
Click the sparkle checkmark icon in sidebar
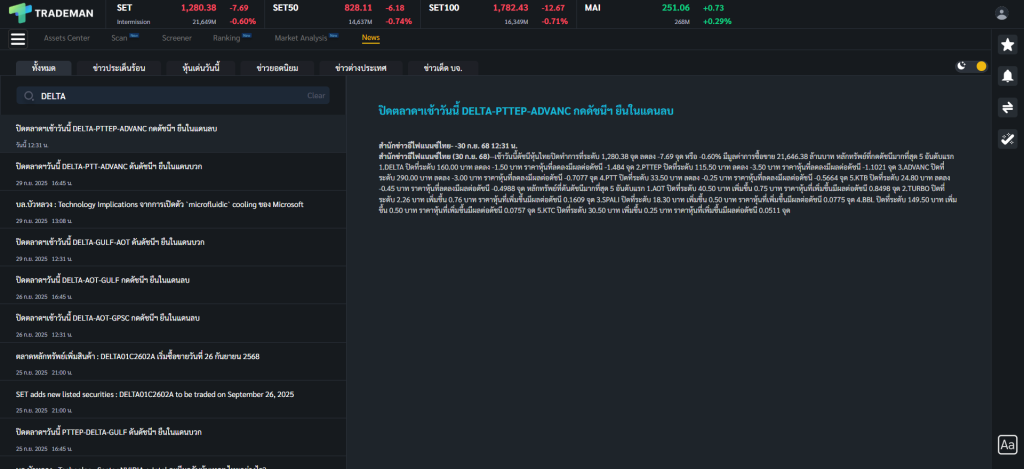1007,139
